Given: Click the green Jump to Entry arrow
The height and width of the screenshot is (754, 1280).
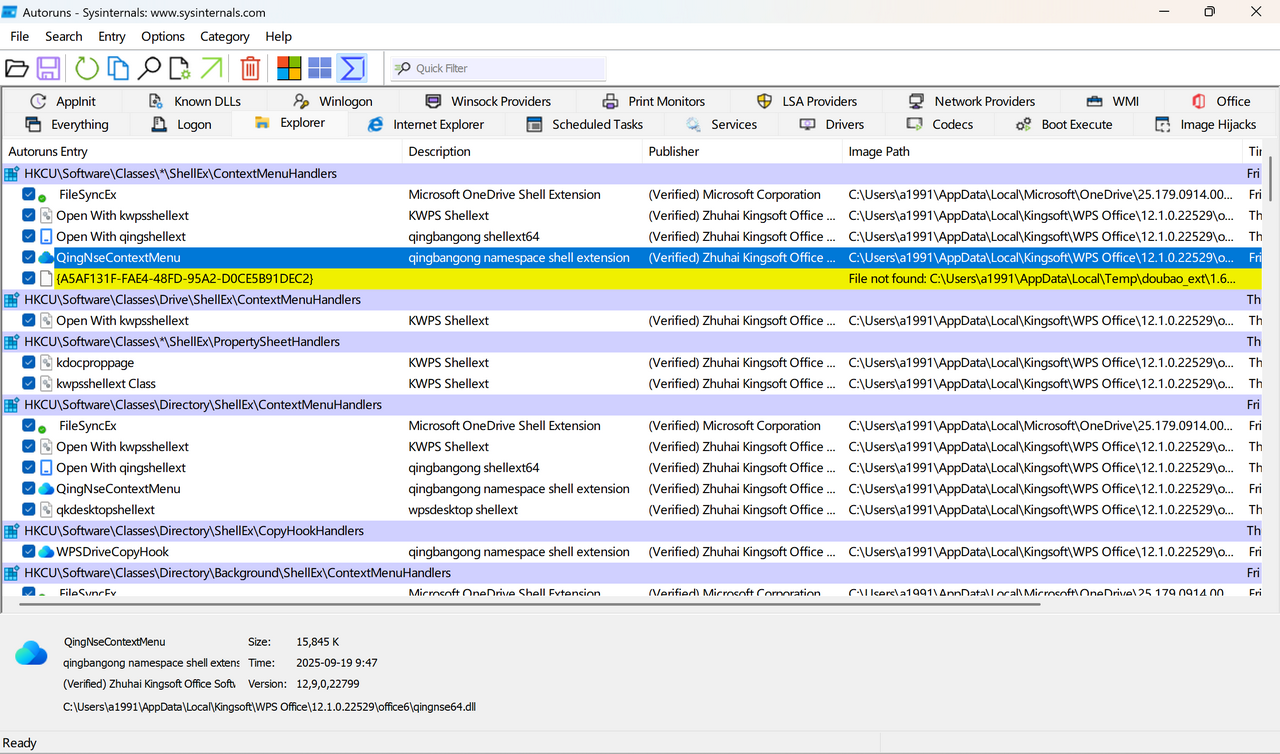Looking at the screenshot, I should (211, 68).
